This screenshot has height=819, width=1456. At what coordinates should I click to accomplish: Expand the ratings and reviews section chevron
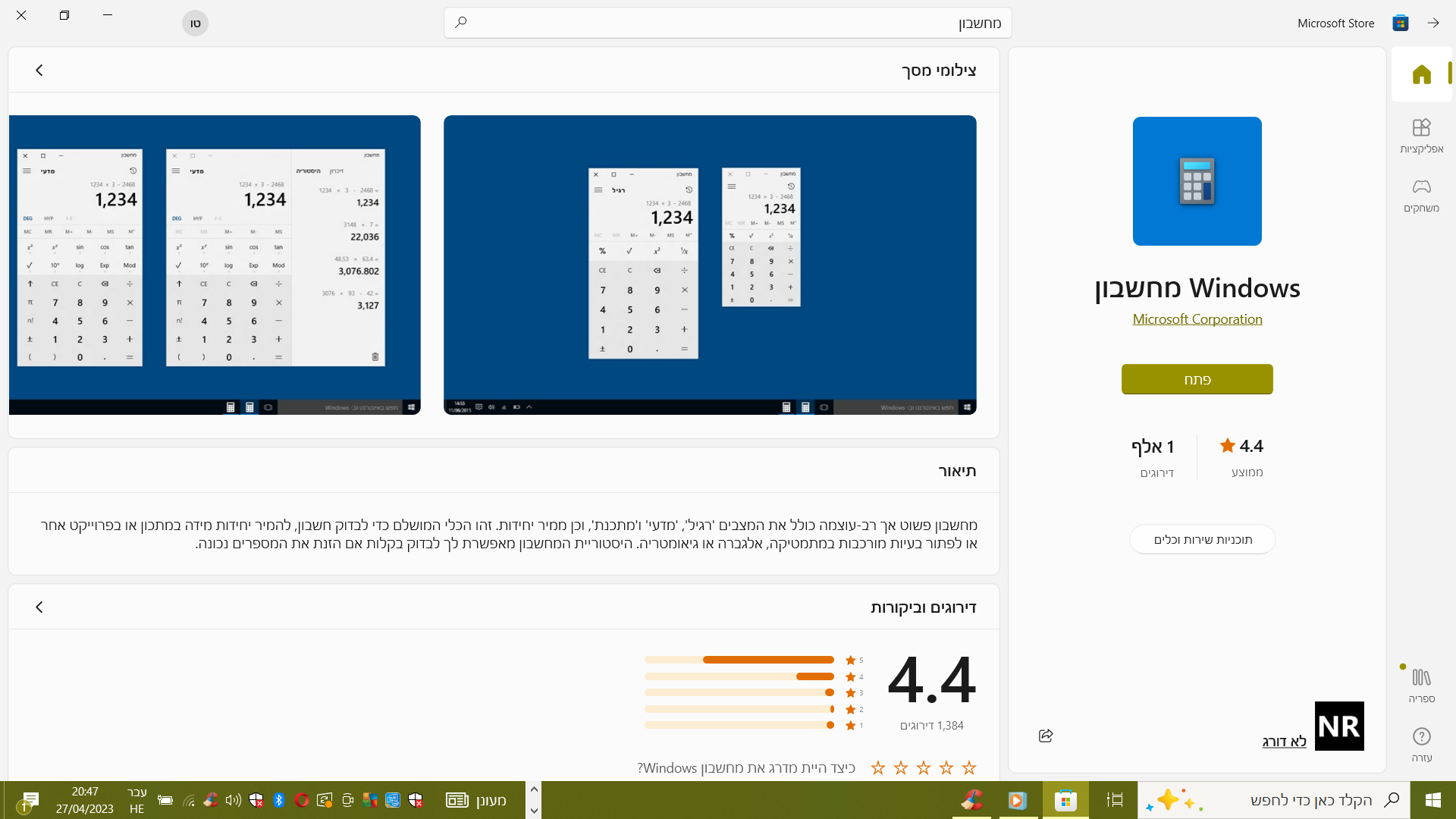(x=39, y=607)
